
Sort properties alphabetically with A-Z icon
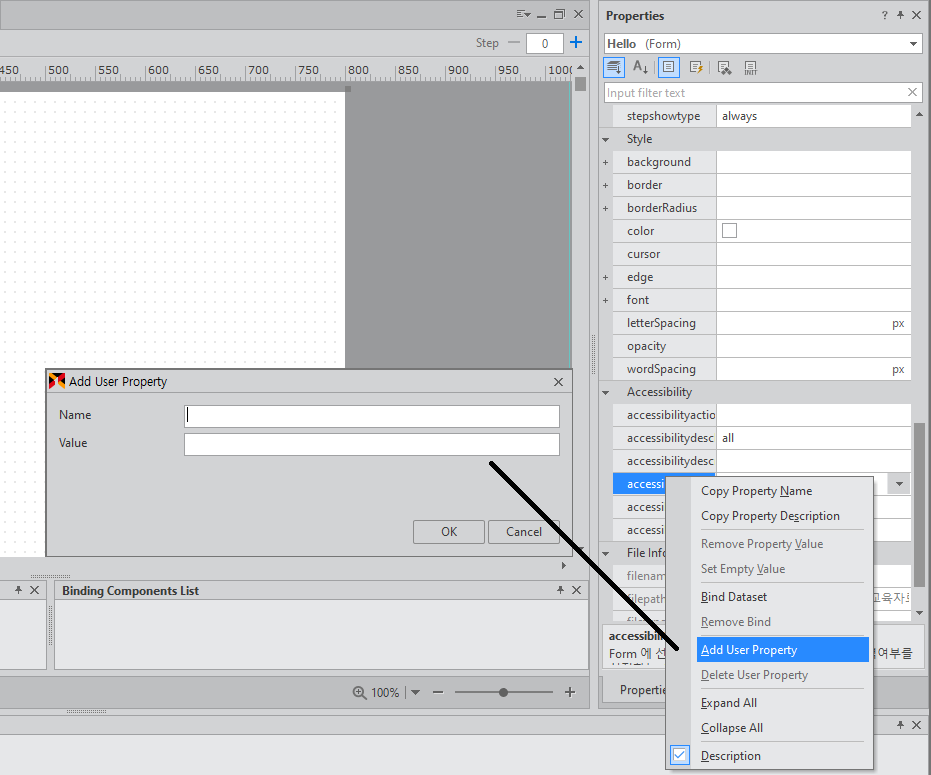click(641, 68)
